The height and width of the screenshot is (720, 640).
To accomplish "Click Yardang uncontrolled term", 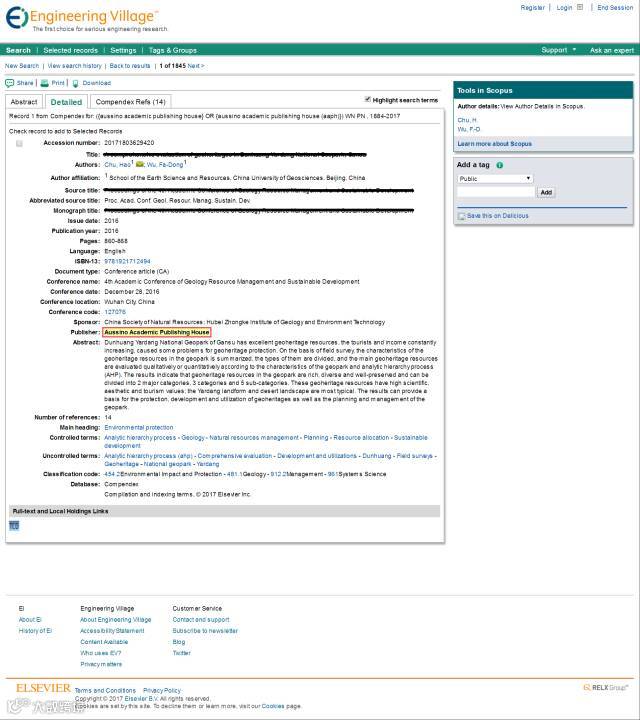I will click(x=208, y=464).
